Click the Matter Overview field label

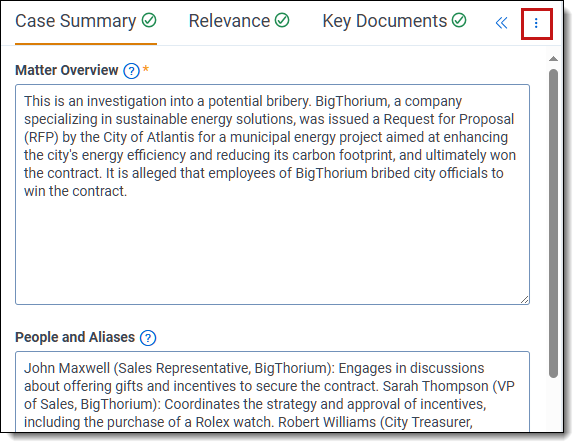tap(66, 70)
